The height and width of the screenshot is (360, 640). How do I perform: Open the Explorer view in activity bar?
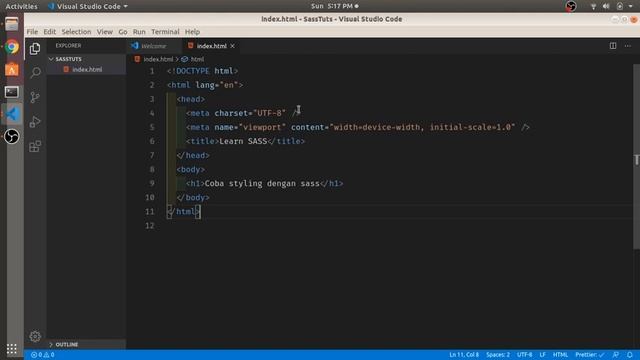pos(35,49)
